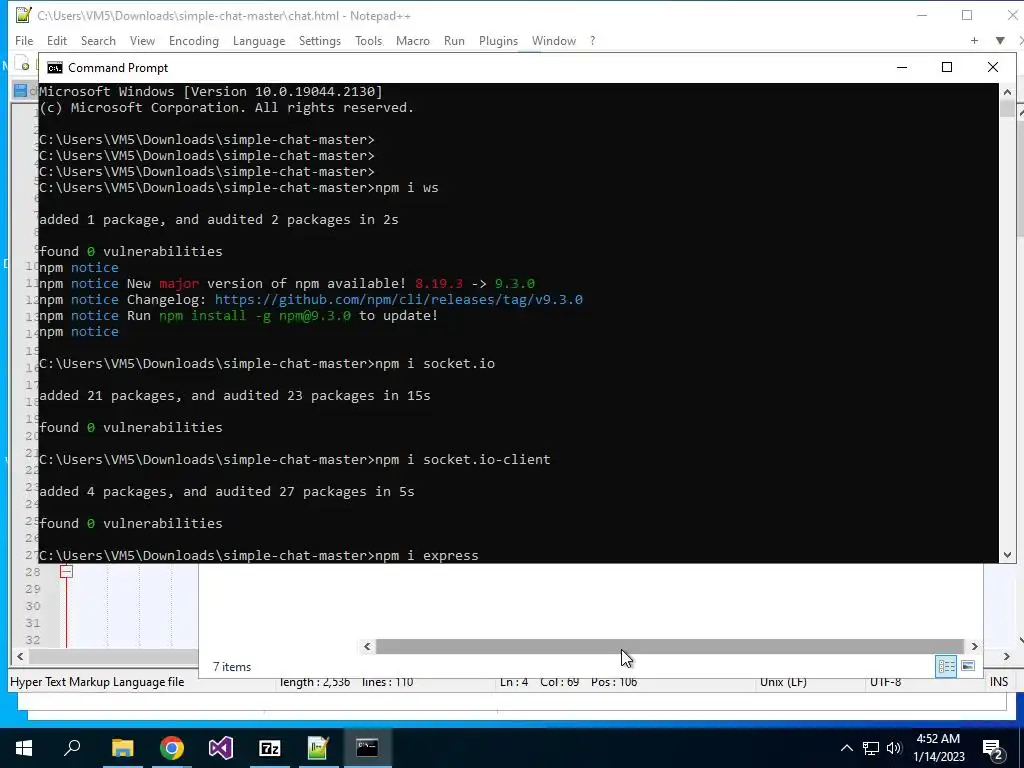
Task: Open Notepad++ Macro menu
Action: pyautogui.click(x=413, y=40)
